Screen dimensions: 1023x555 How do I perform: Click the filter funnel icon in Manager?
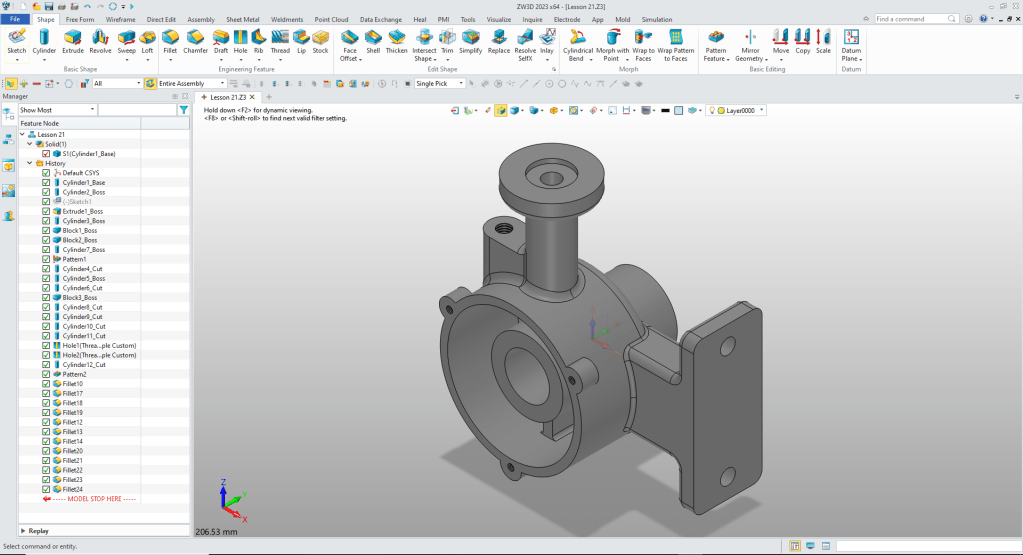[x=183, y=110]
